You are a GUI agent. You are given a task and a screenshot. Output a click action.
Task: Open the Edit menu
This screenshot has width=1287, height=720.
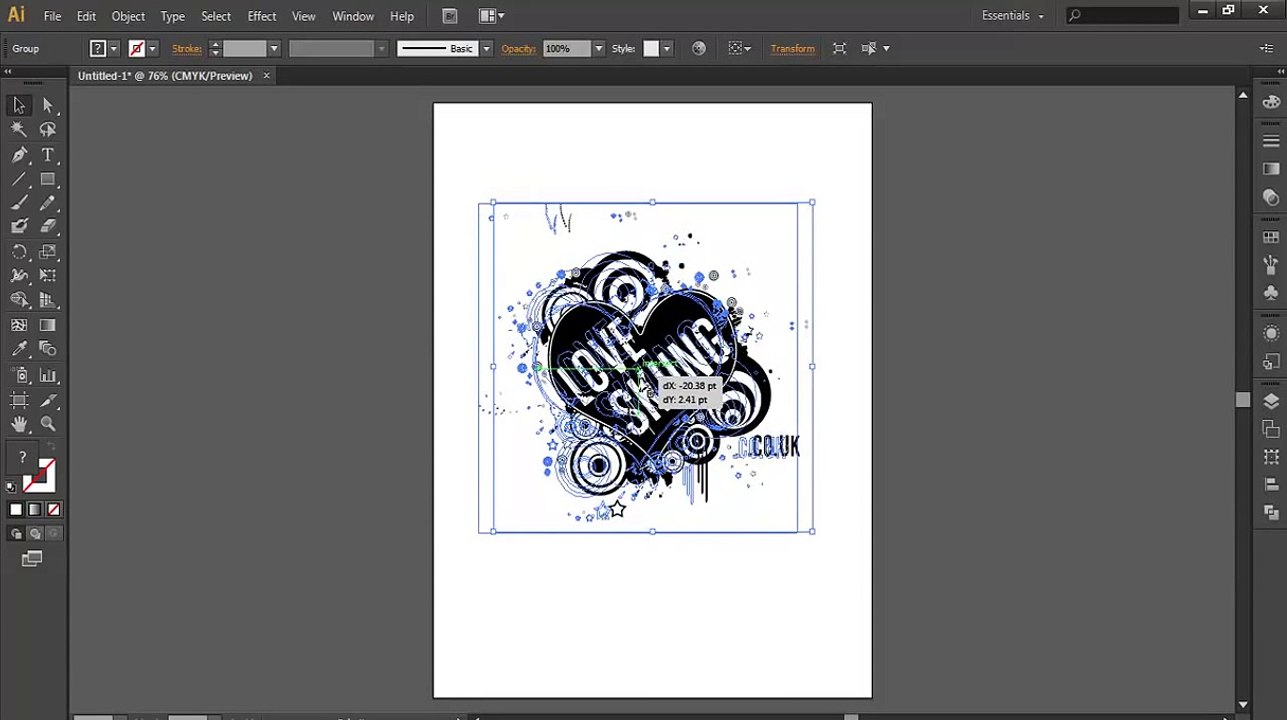click(x=86, y=16)
